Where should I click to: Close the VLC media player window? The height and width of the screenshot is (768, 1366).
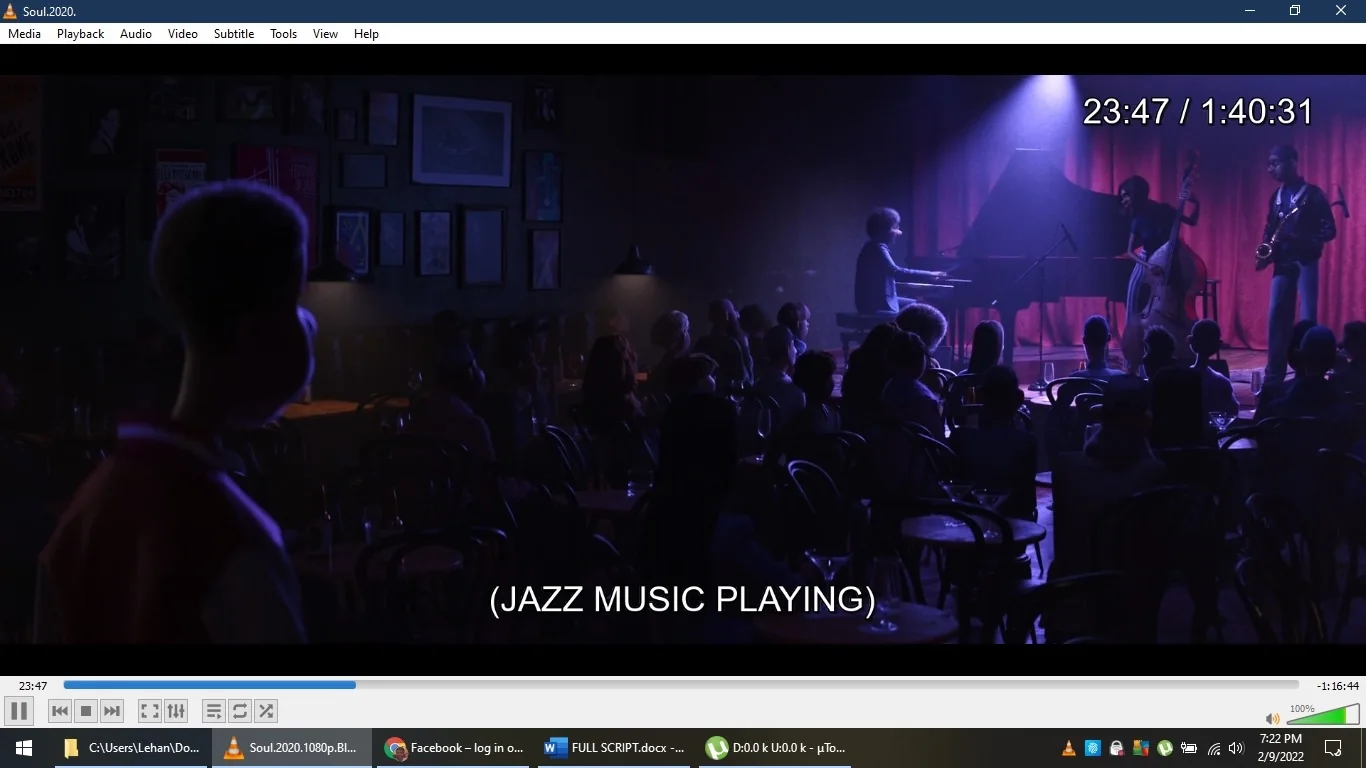(x=1342, y=11)
